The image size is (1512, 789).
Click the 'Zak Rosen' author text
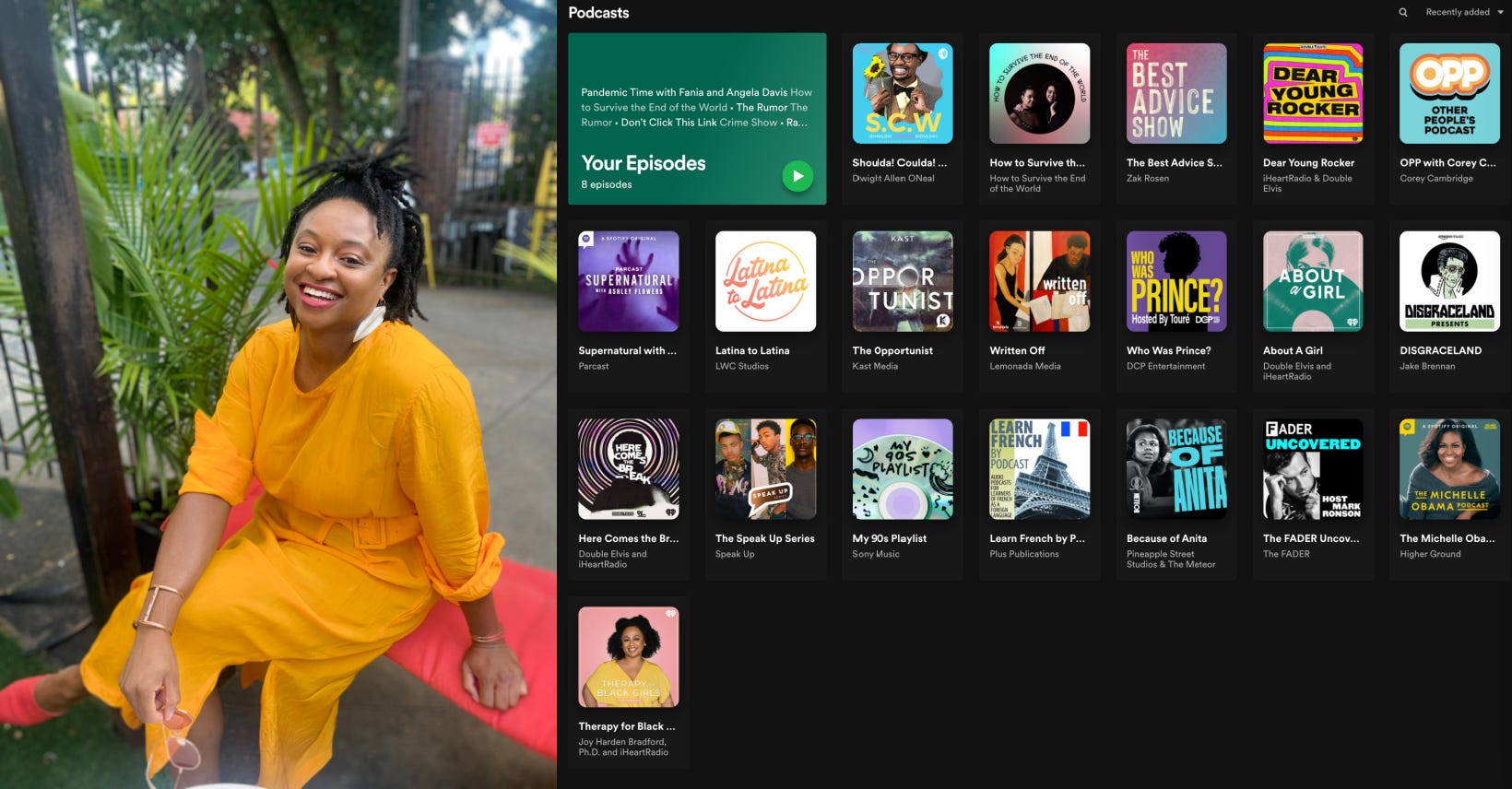tap(1148, 179)
